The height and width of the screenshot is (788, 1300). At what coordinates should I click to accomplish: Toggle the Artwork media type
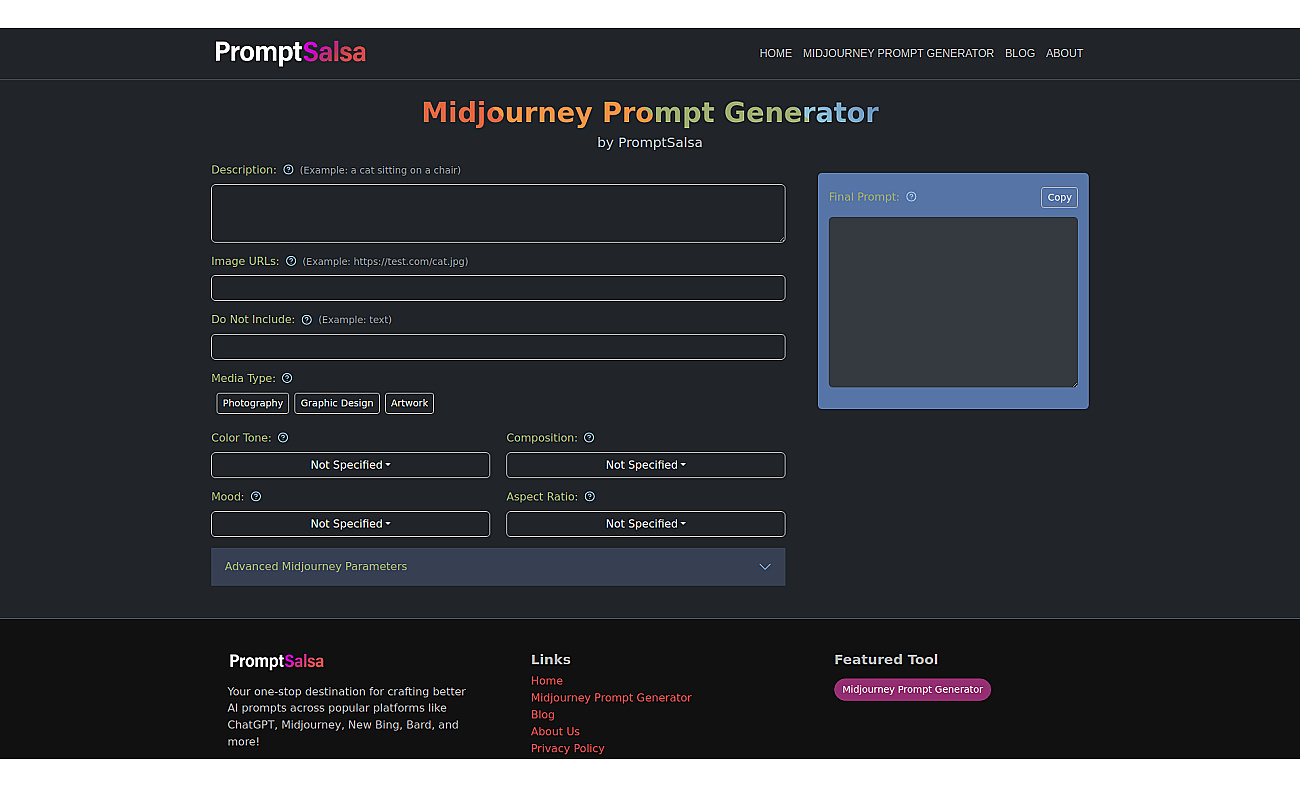tap(410, 403)
